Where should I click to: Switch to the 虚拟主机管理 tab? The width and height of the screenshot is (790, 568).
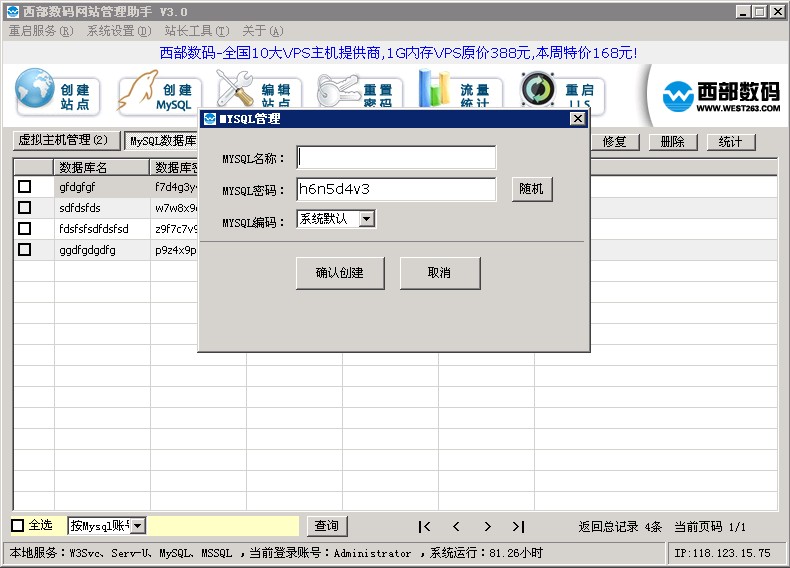(63, 140)
